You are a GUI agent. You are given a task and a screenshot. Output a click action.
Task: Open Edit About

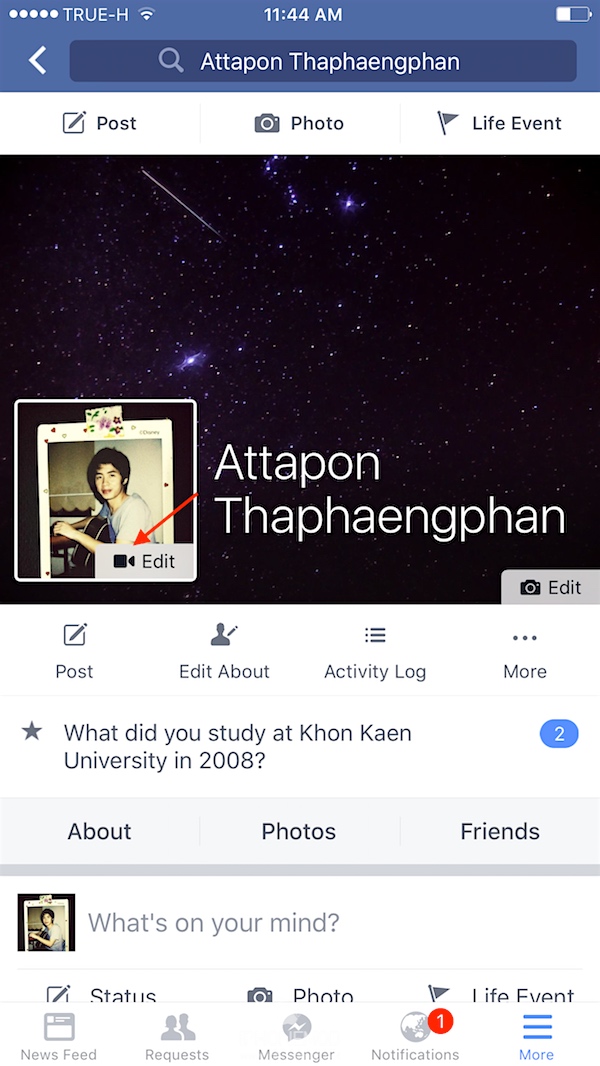(x=224, y=652)
